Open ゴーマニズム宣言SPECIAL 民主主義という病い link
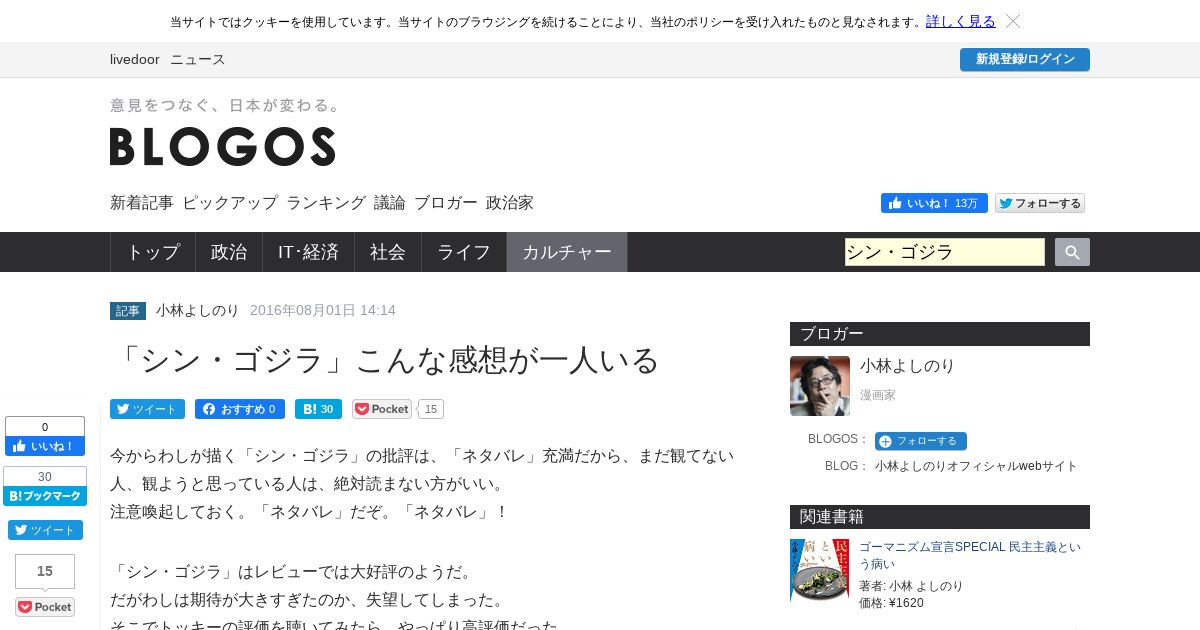The width and height of the screenshot is (1200, 630). (970, 555)
